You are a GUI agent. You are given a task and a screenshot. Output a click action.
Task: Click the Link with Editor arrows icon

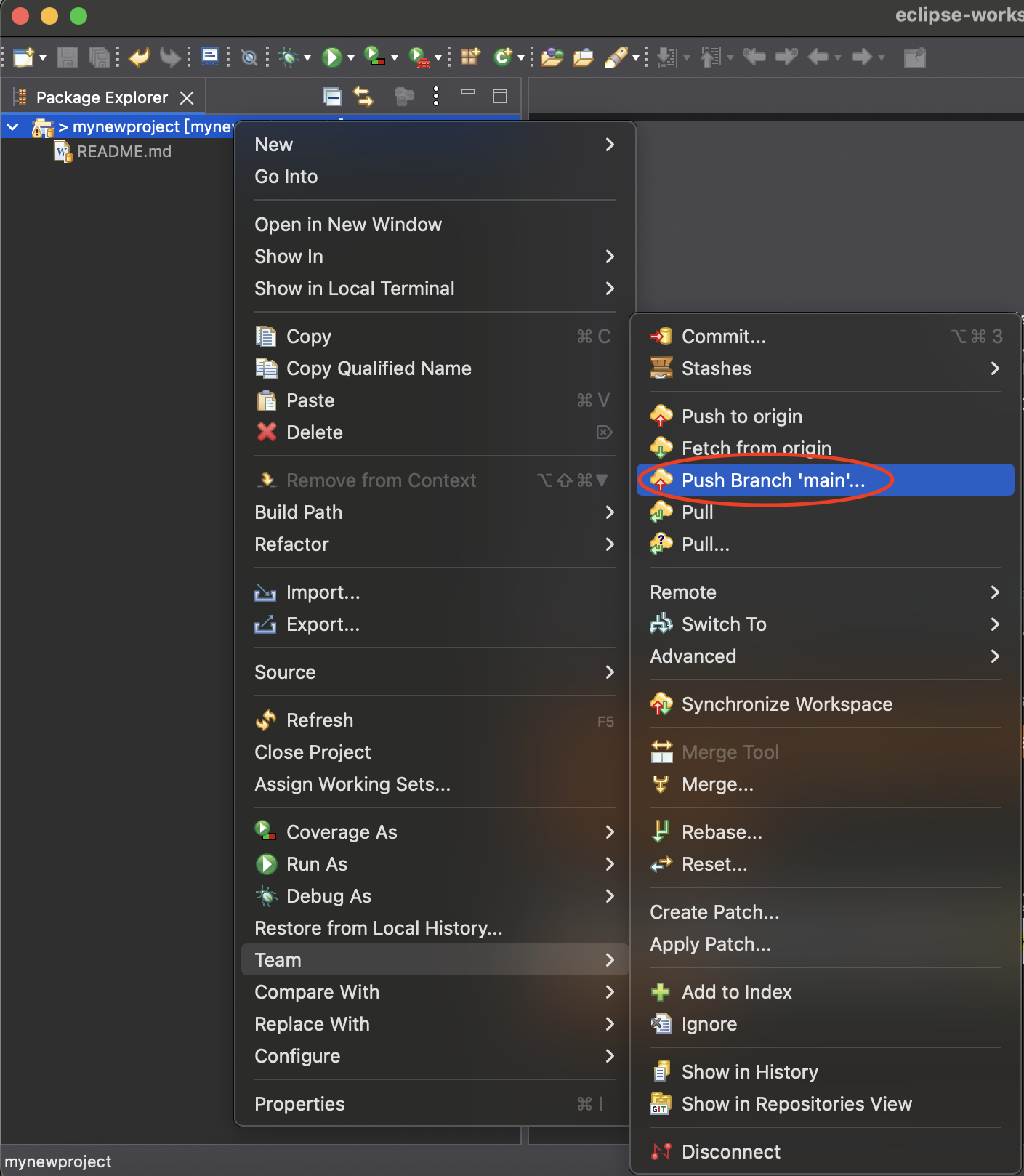(363, 97)
